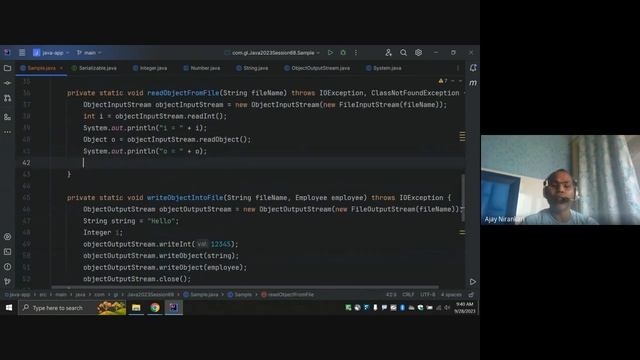Toggle the read-only lock icon

pyautogui.click(x=471, y=295)
